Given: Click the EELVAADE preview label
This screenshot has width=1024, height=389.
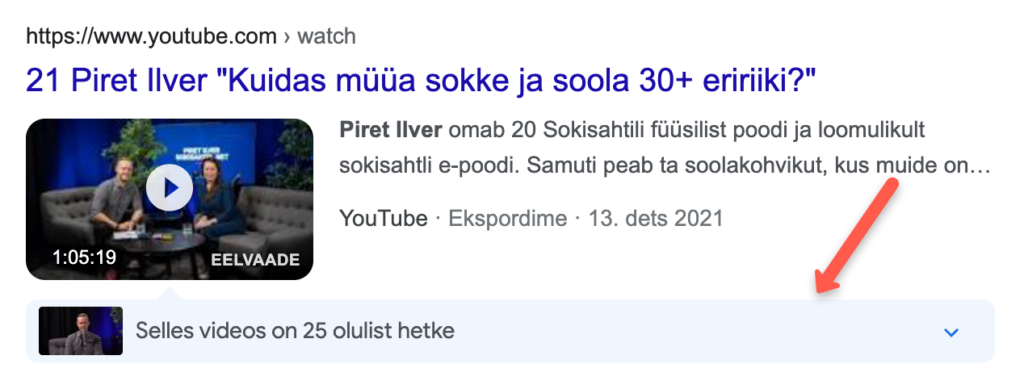Looking at the screenshot, I should [x=255, y=260].
